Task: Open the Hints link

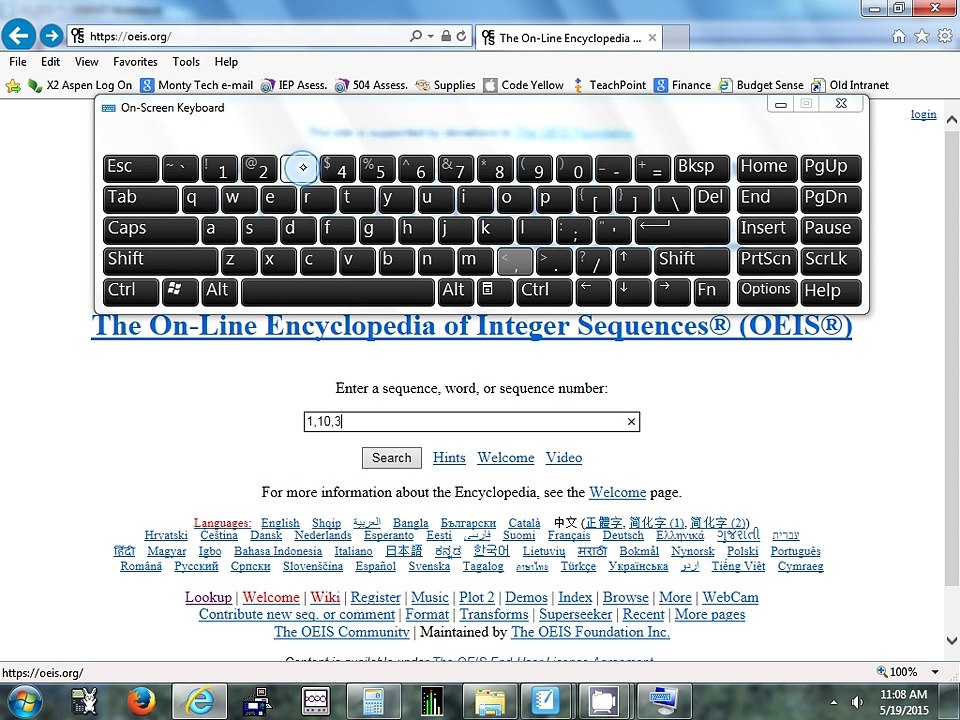Action: pos(449,458)
